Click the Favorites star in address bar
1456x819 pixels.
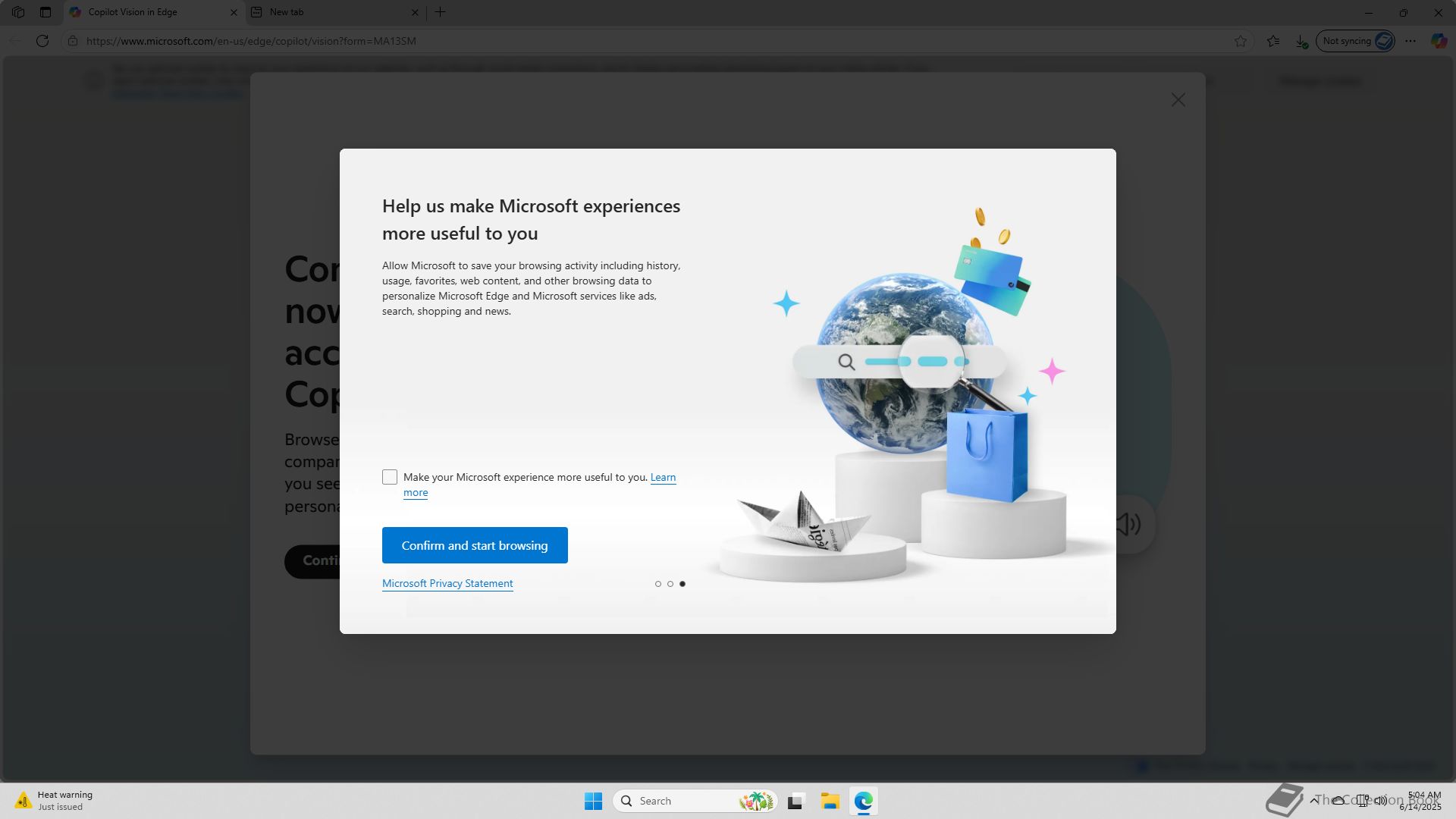pyautogui.click(x=1241, y=41)
